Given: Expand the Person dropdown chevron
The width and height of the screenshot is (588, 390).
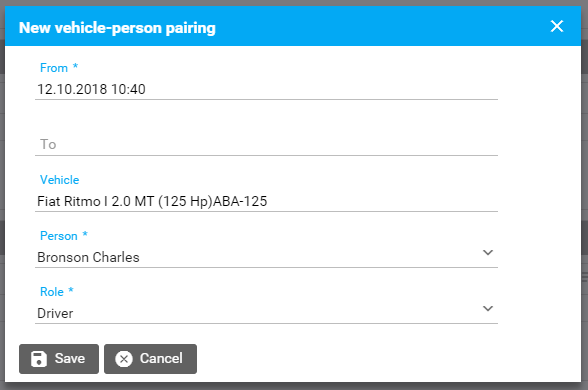Looking at the screenshot, I should tap(488, 253).
